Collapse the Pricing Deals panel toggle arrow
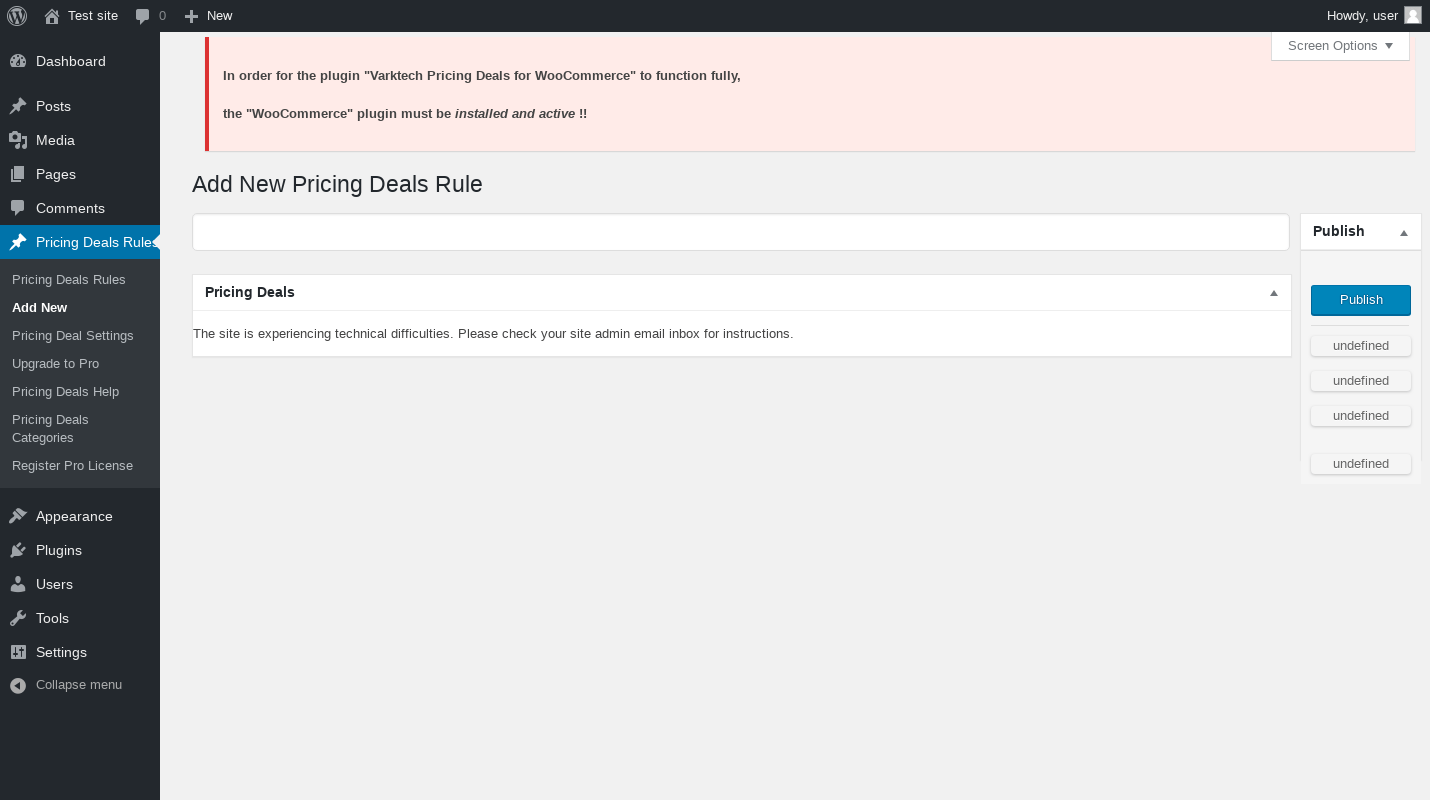The height and width of the screenshot is (800, 1430). point(1274,293)
